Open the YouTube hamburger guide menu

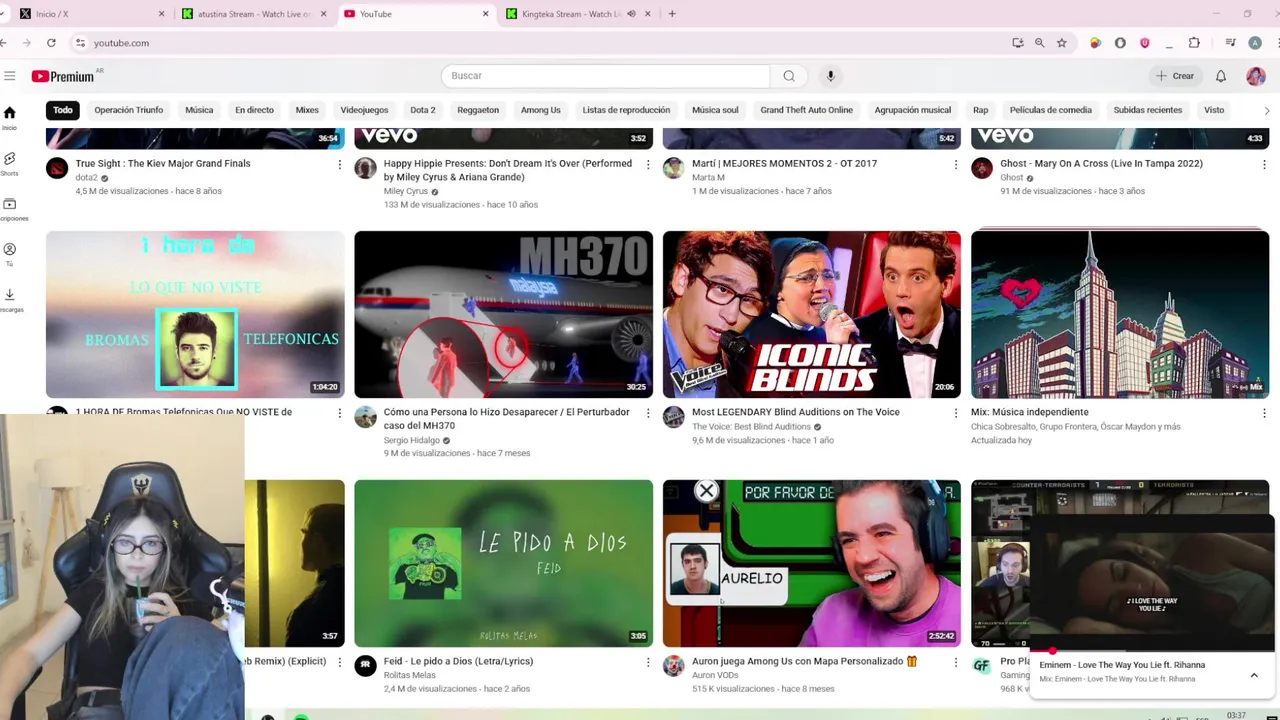[x=9, y=76]
